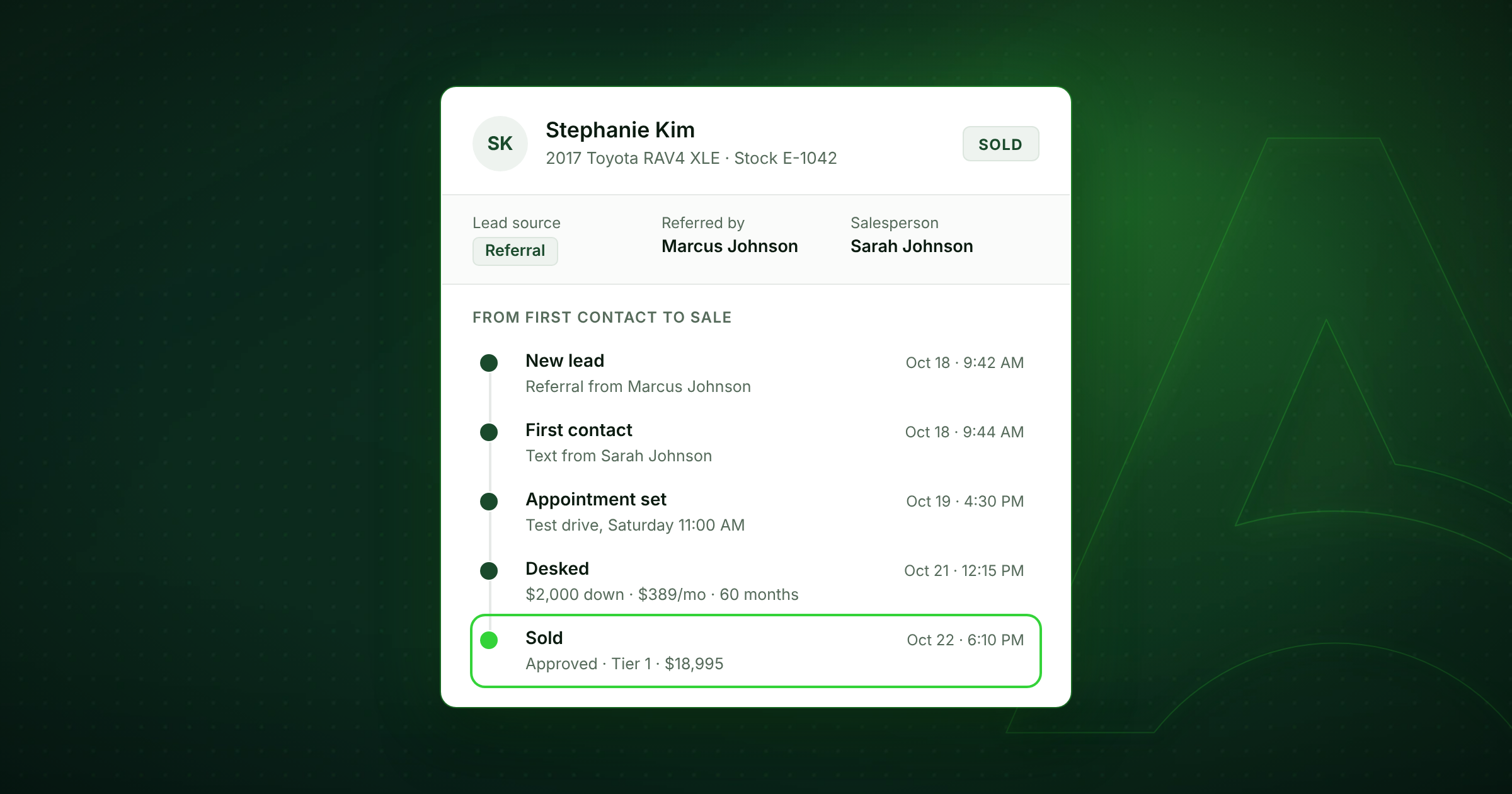Select the Sold event title
The width and height of the screenshot is (1512, 794).
pos(544,638)
